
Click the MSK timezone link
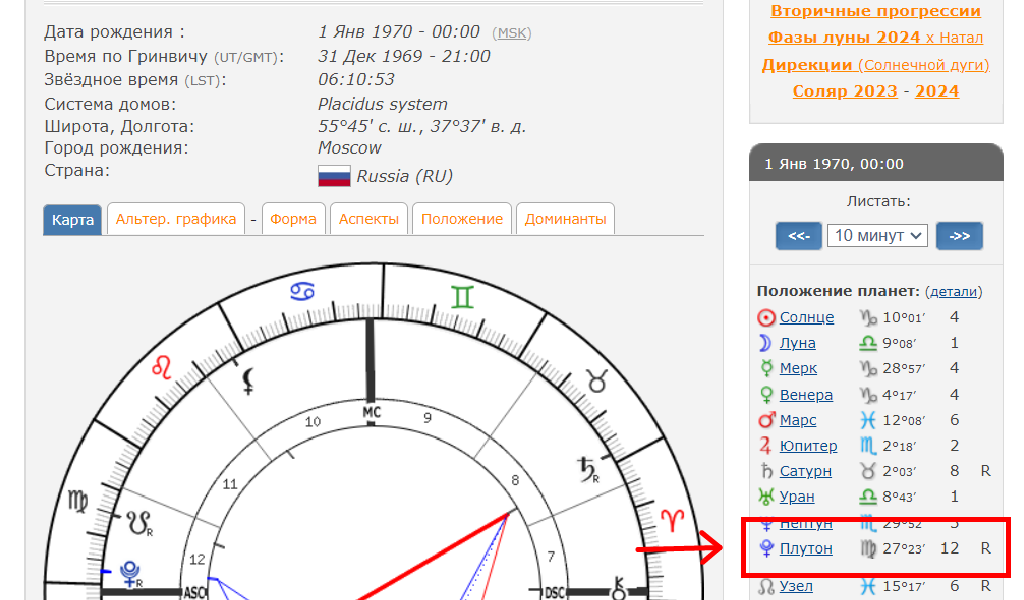pos(511,33)
